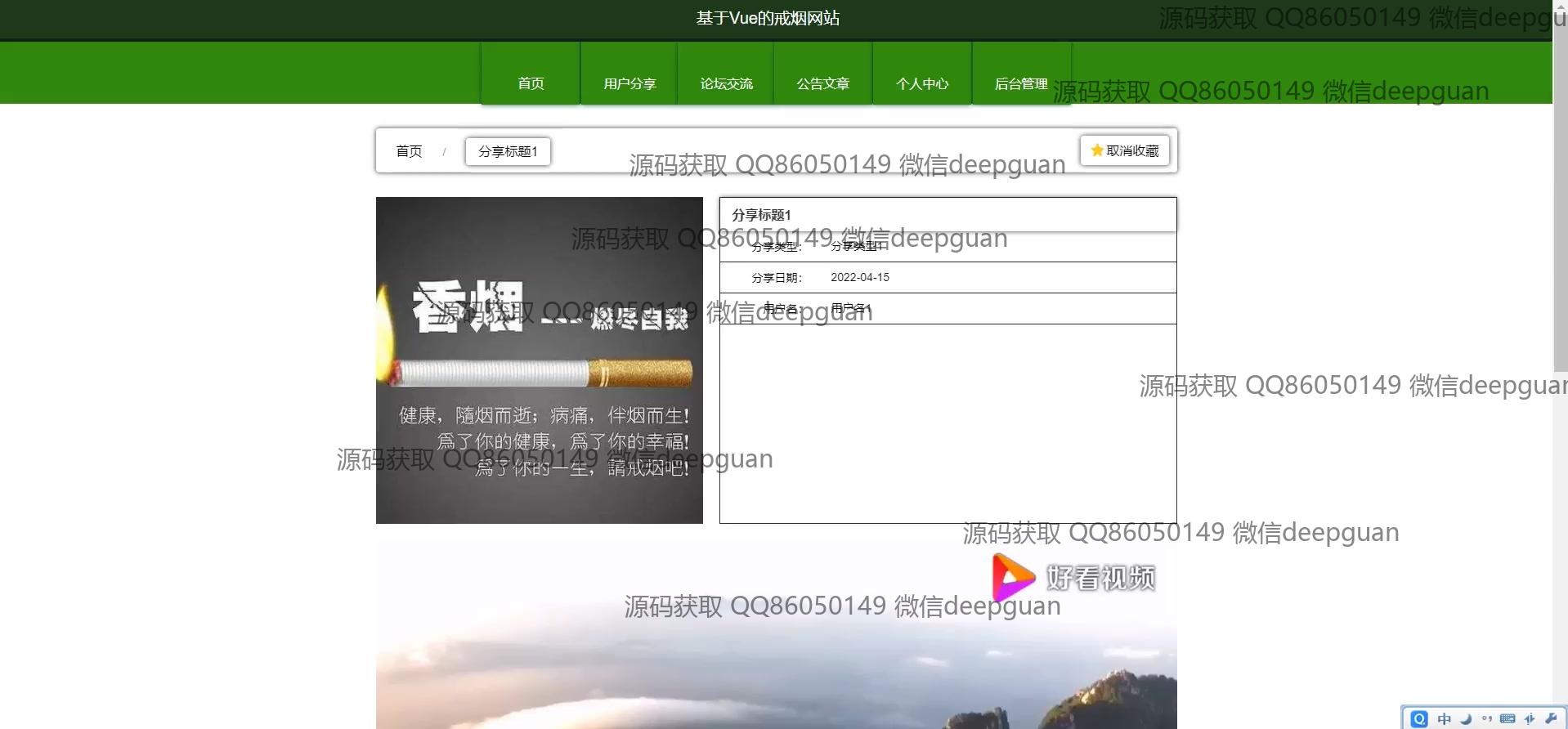The width and height of the screenshot is (1568, 729).
Task: Click the QQ Pinyin input method logo
Action: click(1419, 718)
